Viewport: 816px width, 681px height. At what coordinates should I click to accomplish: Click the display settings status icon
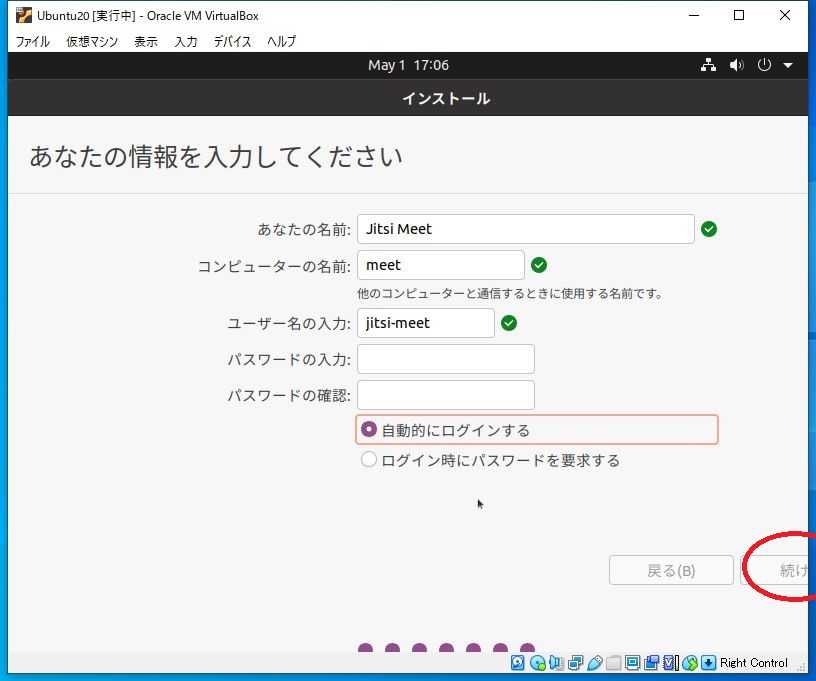(632, 662)
